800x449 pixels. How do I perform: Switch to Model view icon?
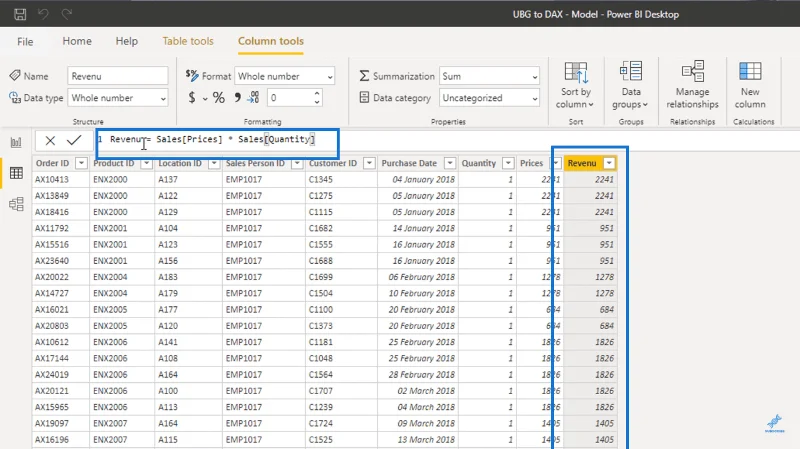[16, 204]
